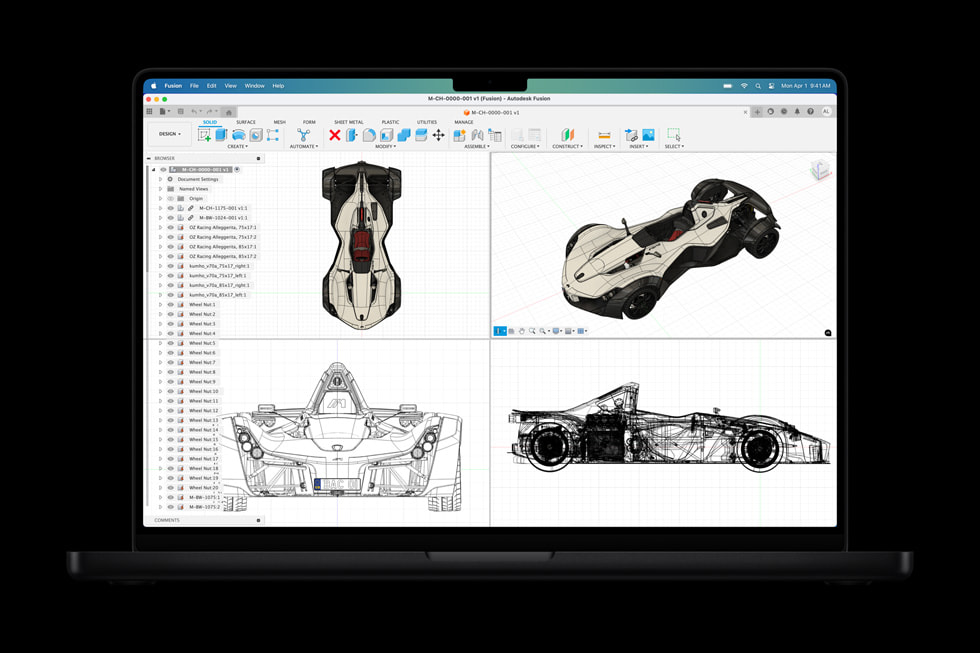Open the Construct dropdown menu
Image resolution: width=980 pixels, height=653 pixels.
click(x=568, y=144)
